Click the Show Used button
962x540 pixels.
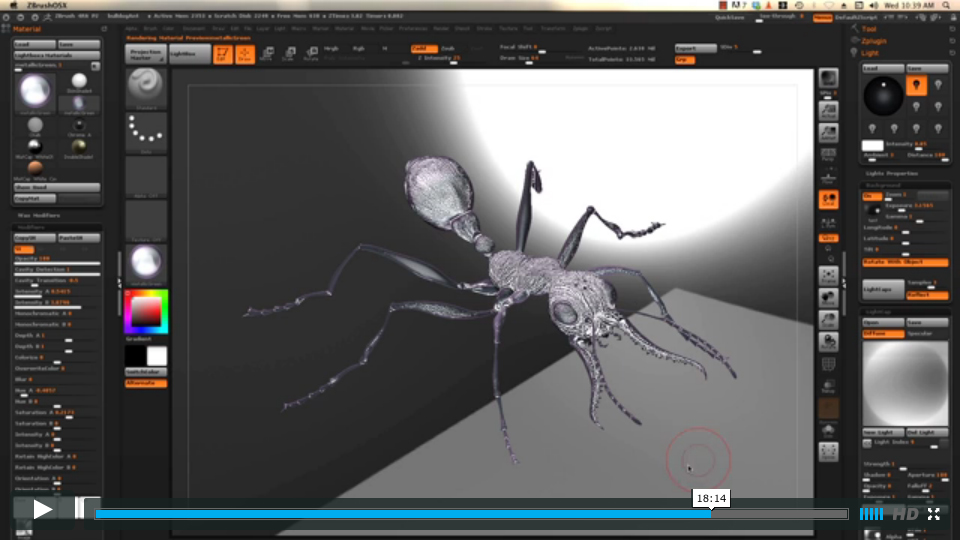tap(56, 187)
